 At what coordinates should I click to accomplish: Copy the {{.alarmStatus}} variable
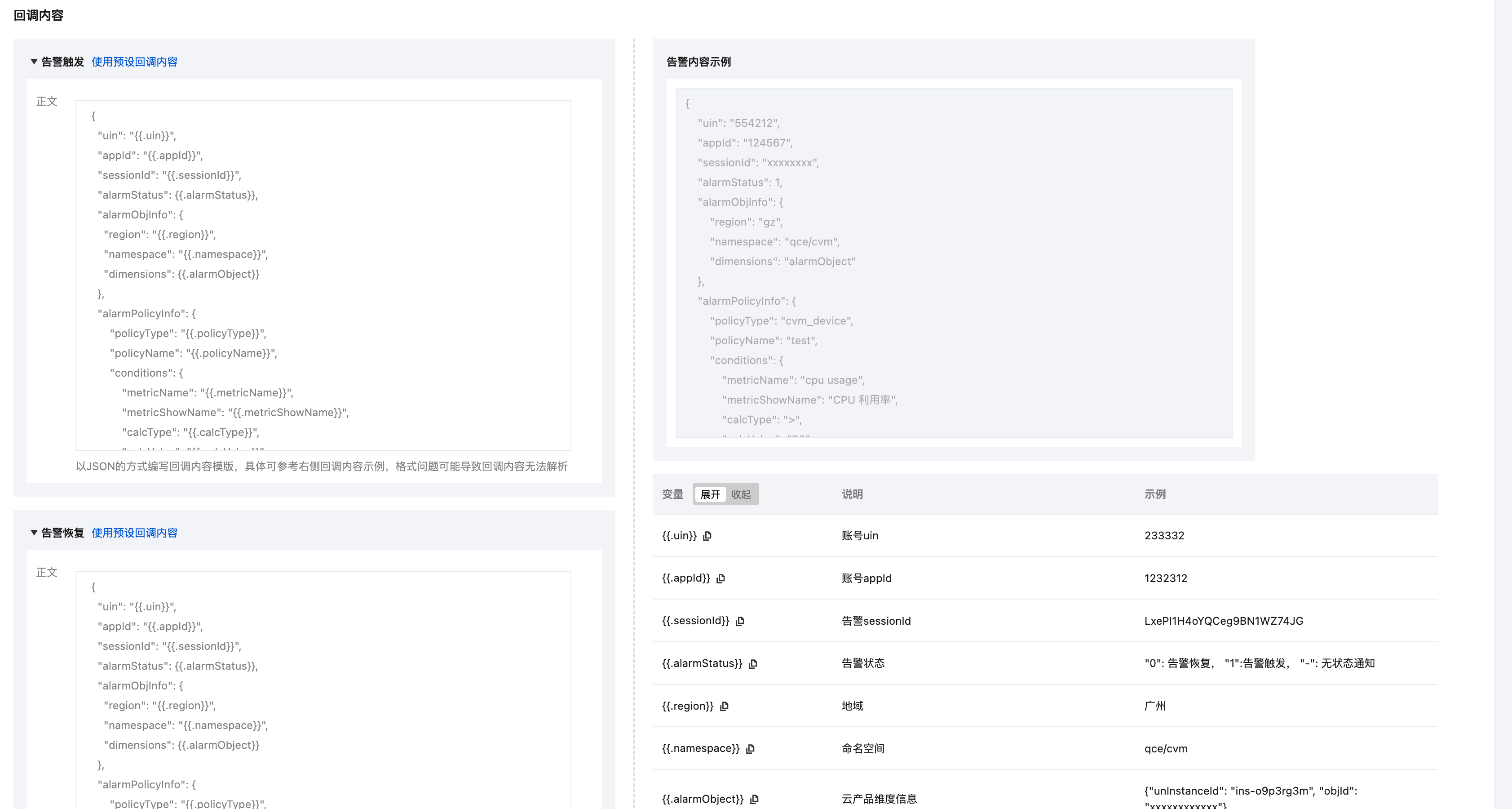(x=753, y=663)
